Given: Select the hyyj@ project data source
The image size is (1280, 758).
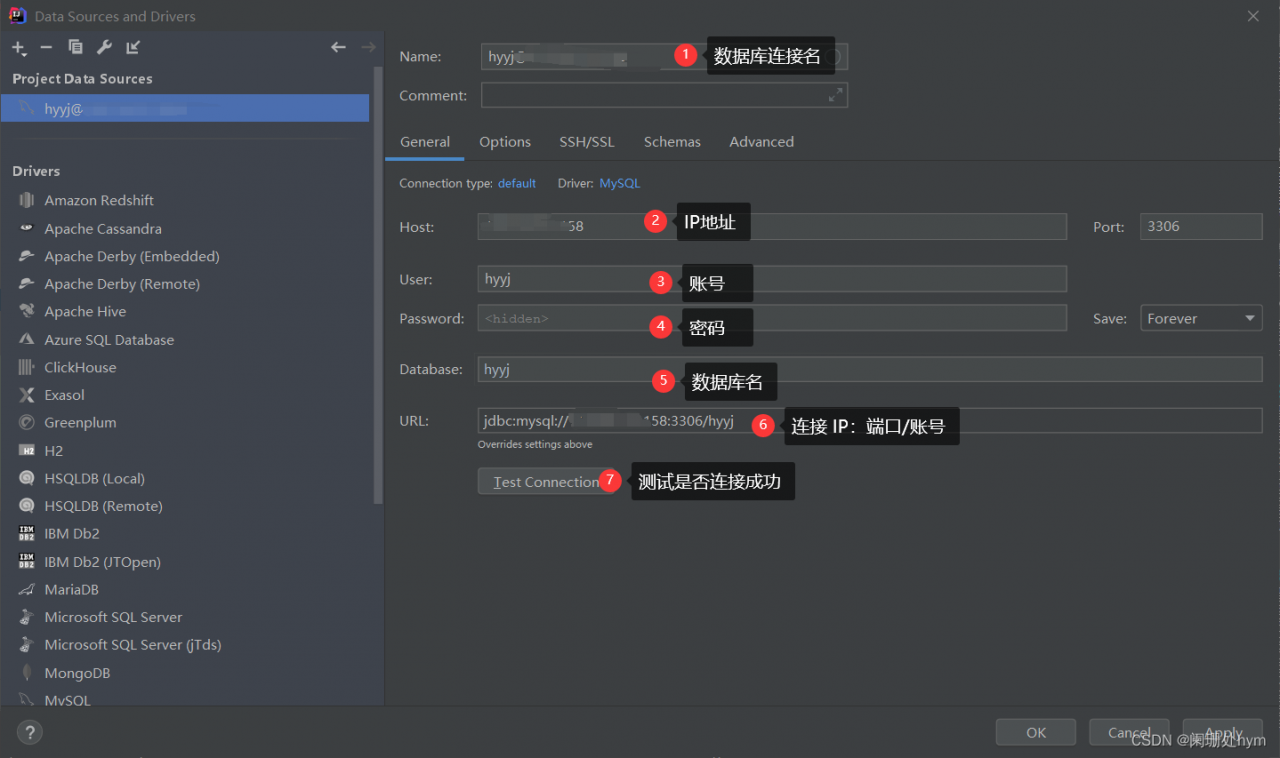Looking at the screenshot, I should point(185,109).
